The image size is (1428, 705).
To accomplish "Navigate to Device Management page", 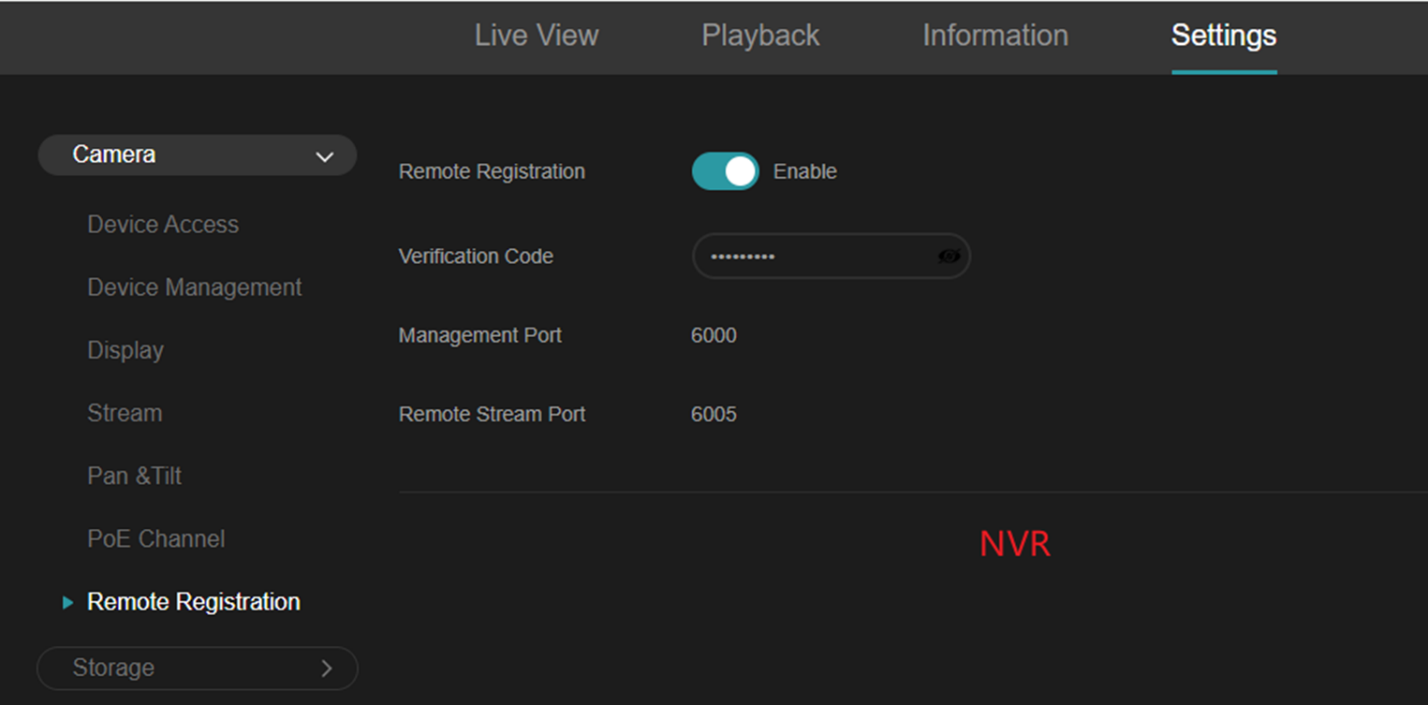I will [194, 288].
